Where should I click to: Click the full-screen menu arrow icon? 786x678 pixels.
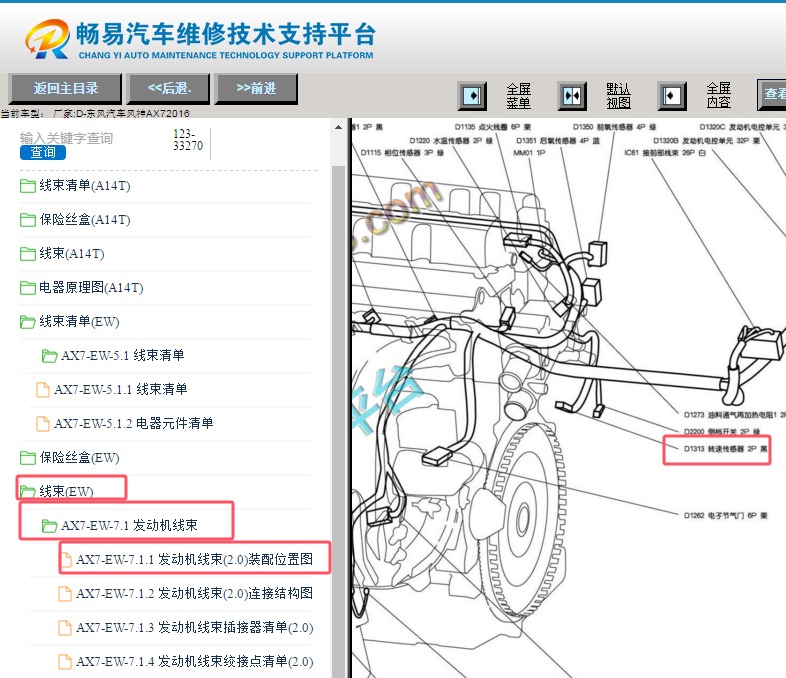pyautogui.click(x=472, y=95)
